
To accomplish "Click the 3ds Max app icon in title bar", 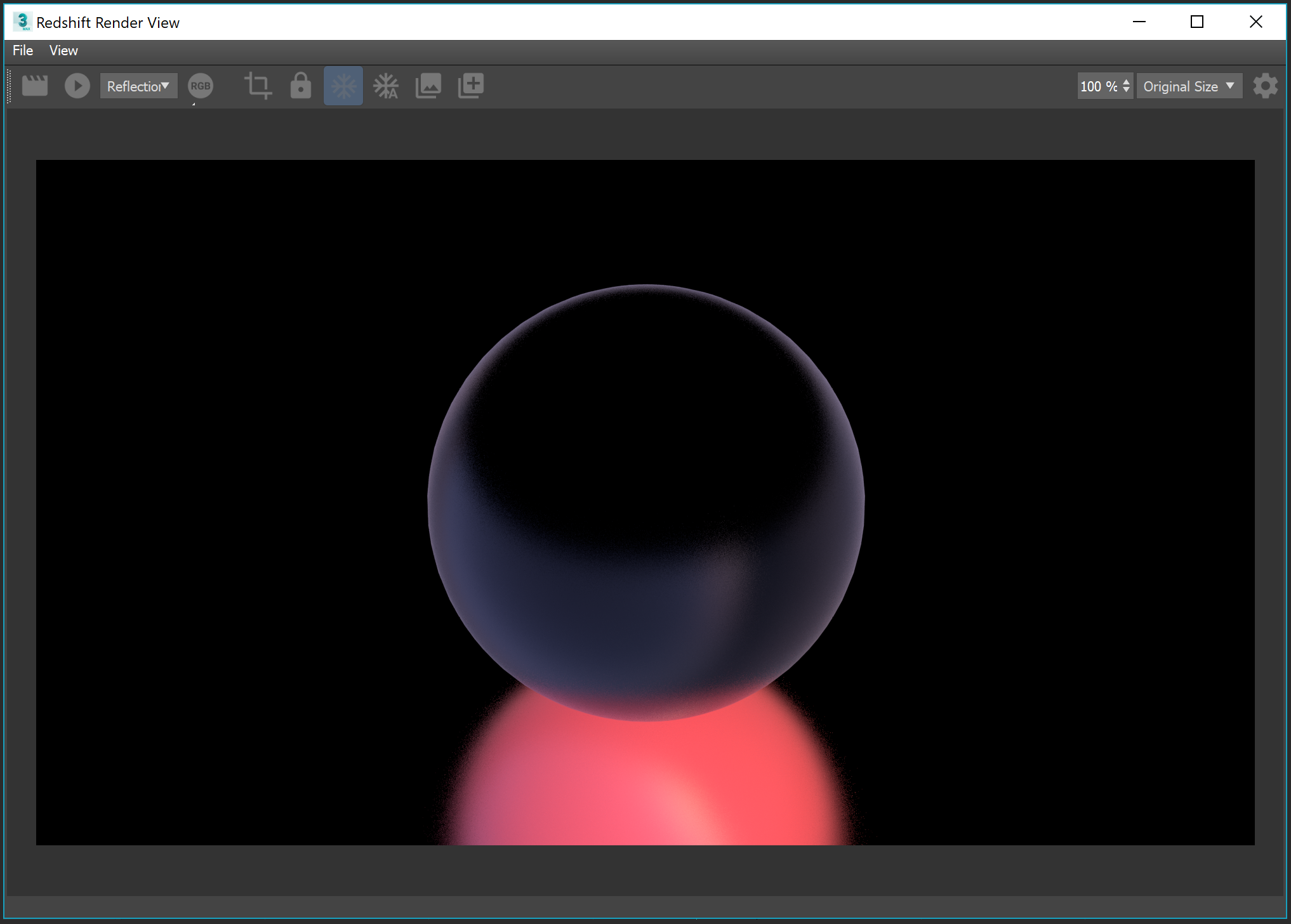I will [x=22, y=22].
